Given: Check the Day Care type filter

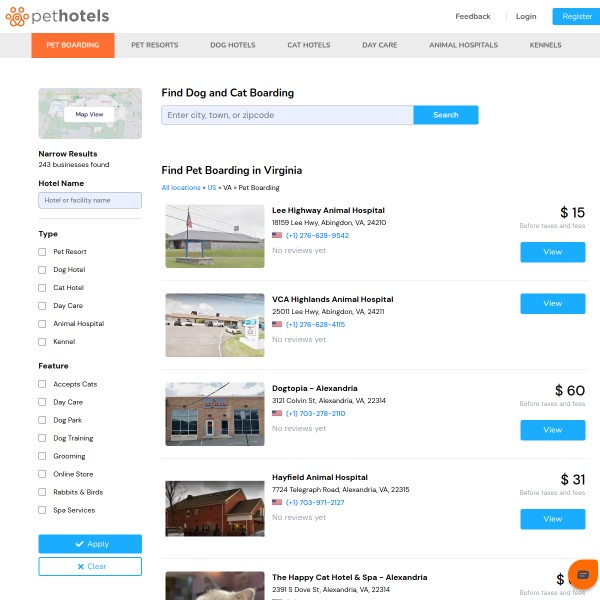Looking at the screenshot, I should (42, 306).
